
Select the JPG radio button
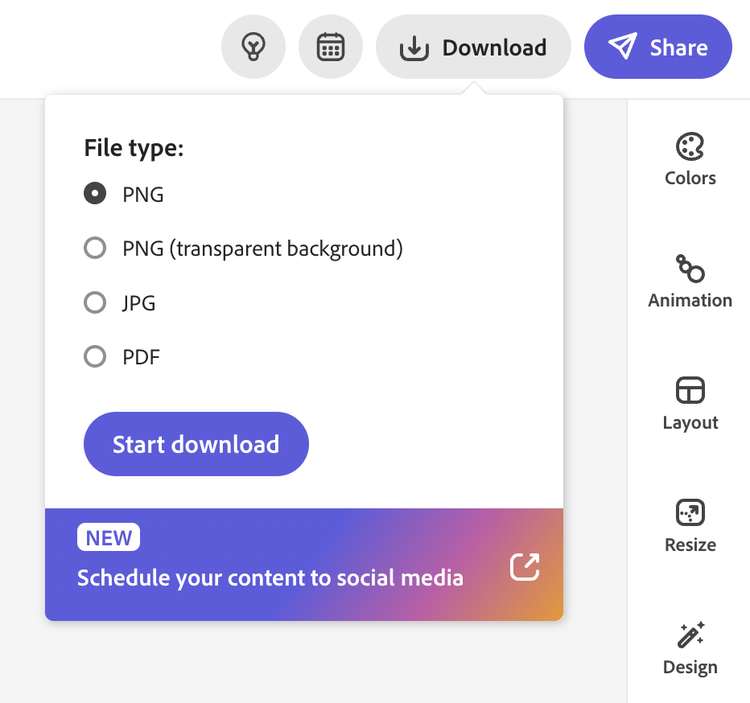point(95,302)
